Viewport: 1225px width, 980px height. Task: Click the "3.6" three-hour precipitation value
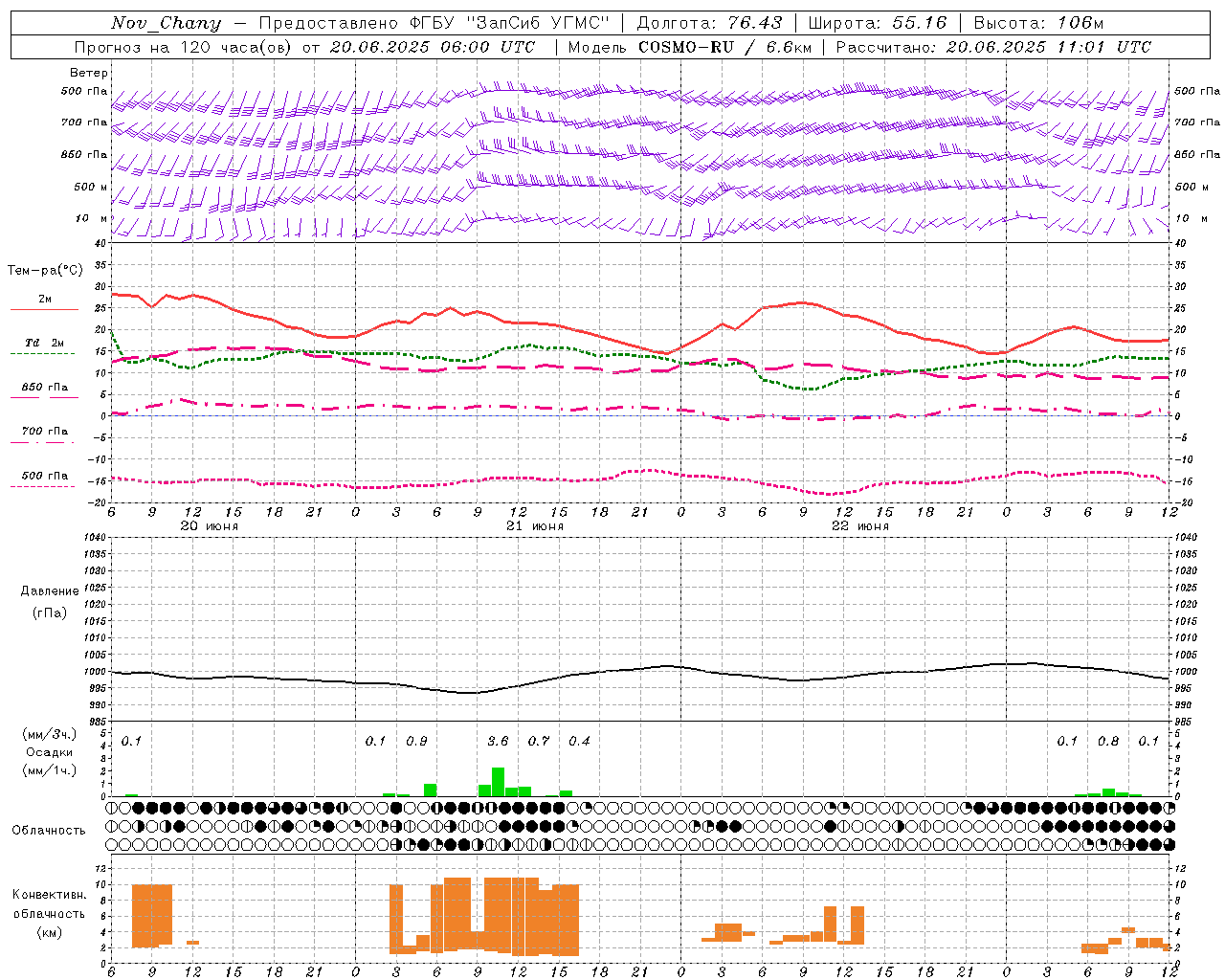click(498, 741)
